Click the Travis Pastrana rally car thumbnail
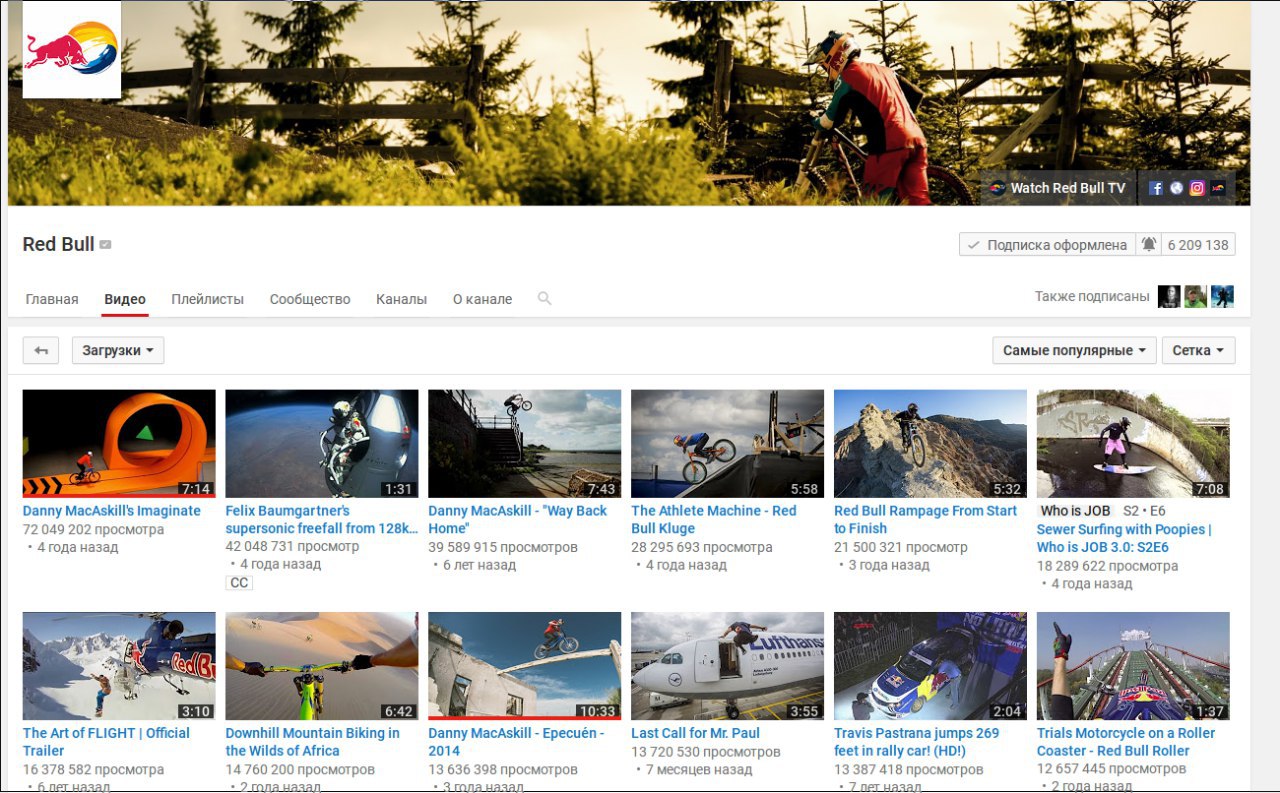The image size is (1280, 793). (x=931, y=666)
